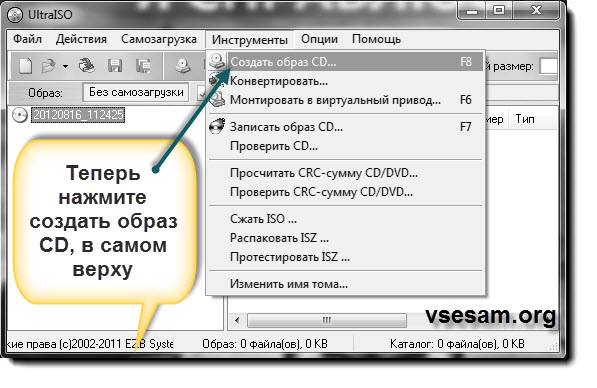Choose Изменить имя тома... entry

[x=346, y=284]
